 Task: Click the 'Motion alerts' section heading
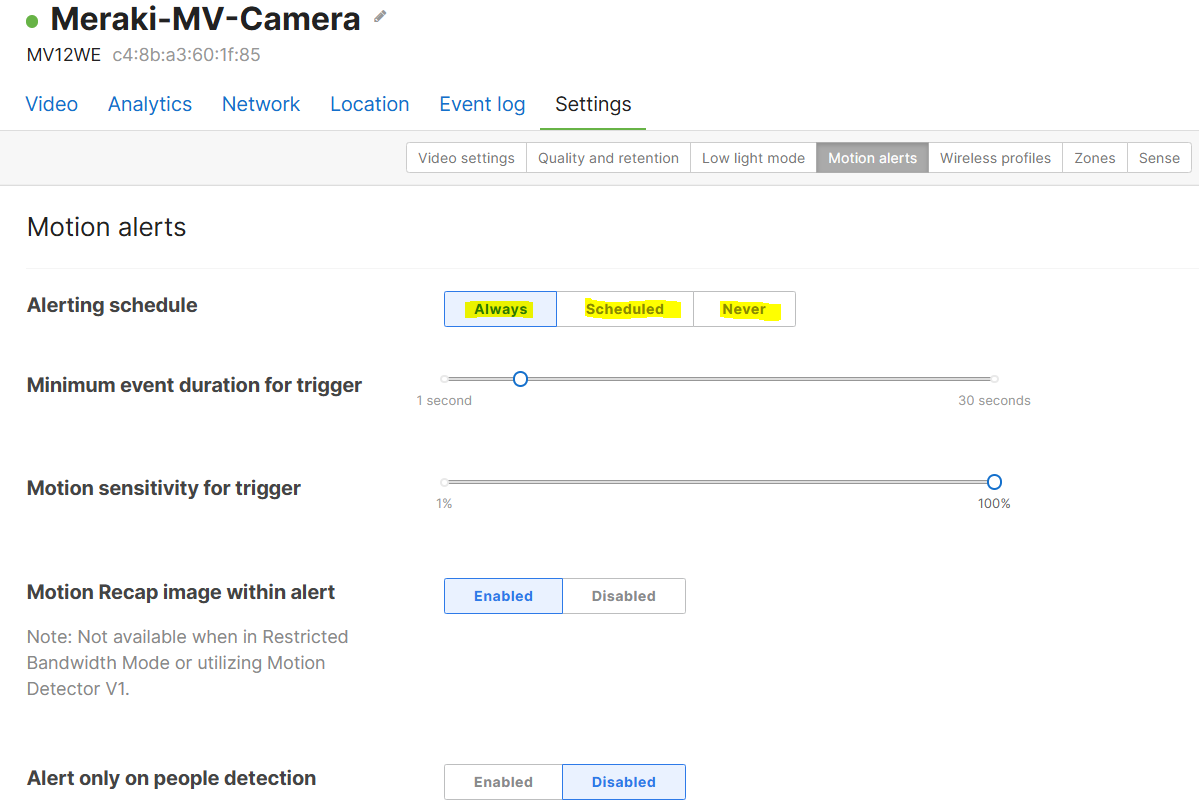click(106, 227)
